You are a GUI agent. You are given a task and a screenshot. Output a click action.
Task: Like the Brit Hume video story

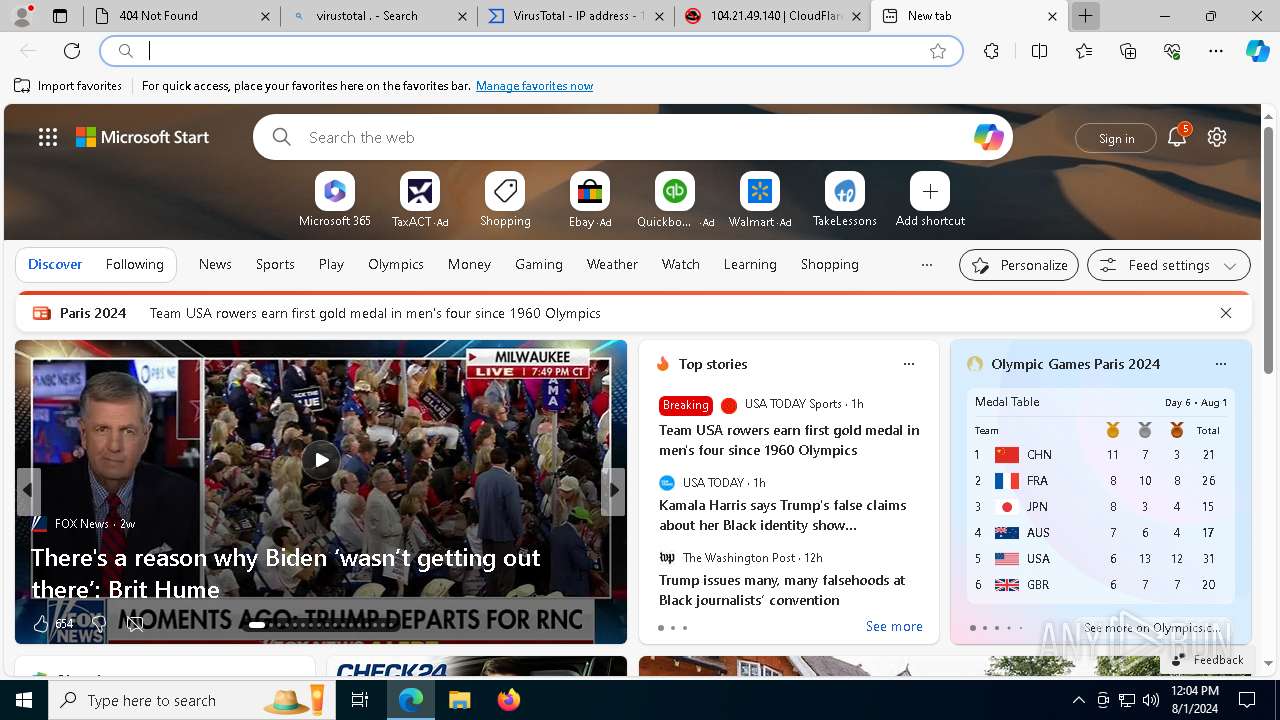[x=41, y=623]
